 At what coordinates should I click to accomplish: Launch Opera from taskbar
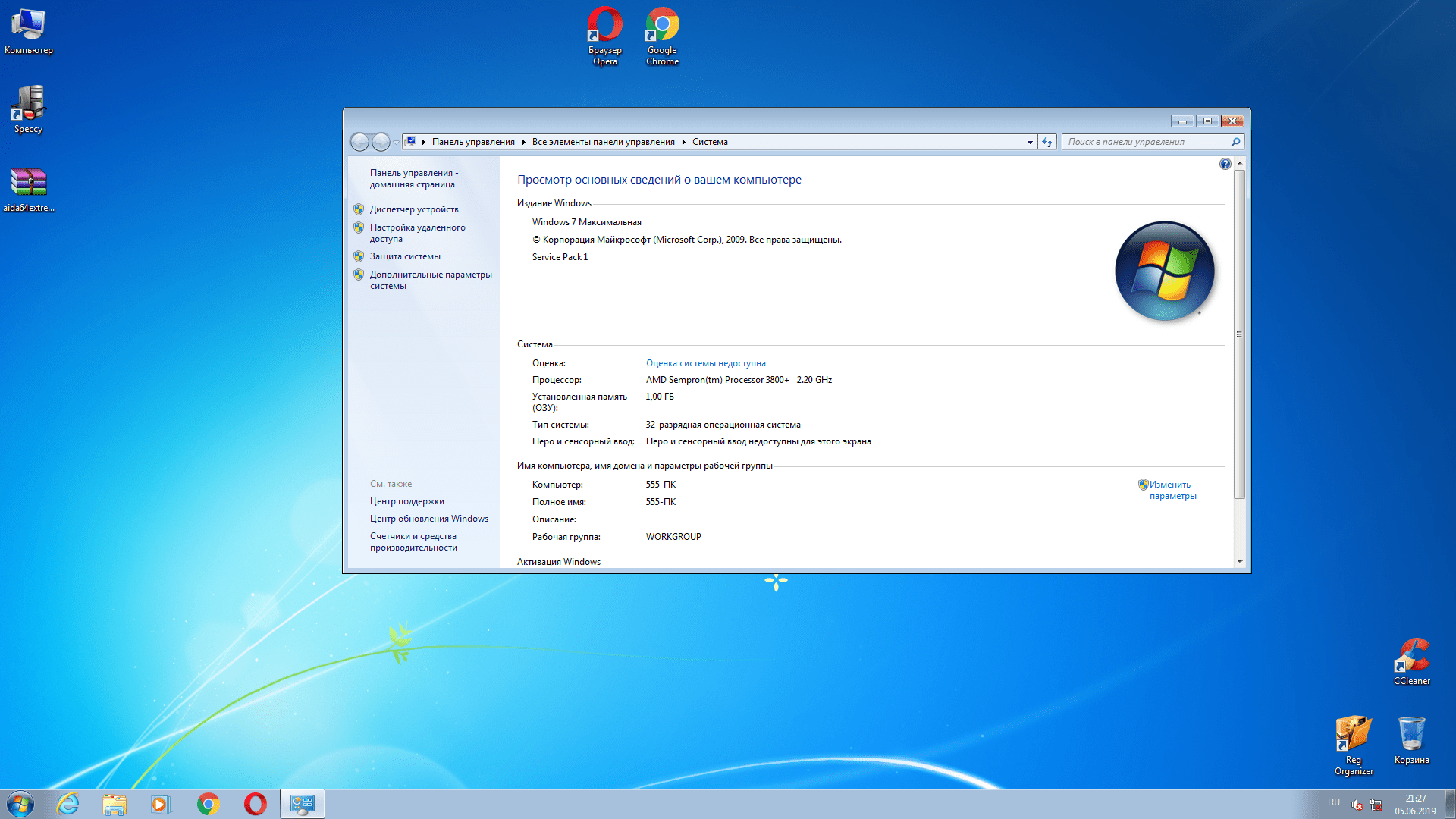pos(255,804)
